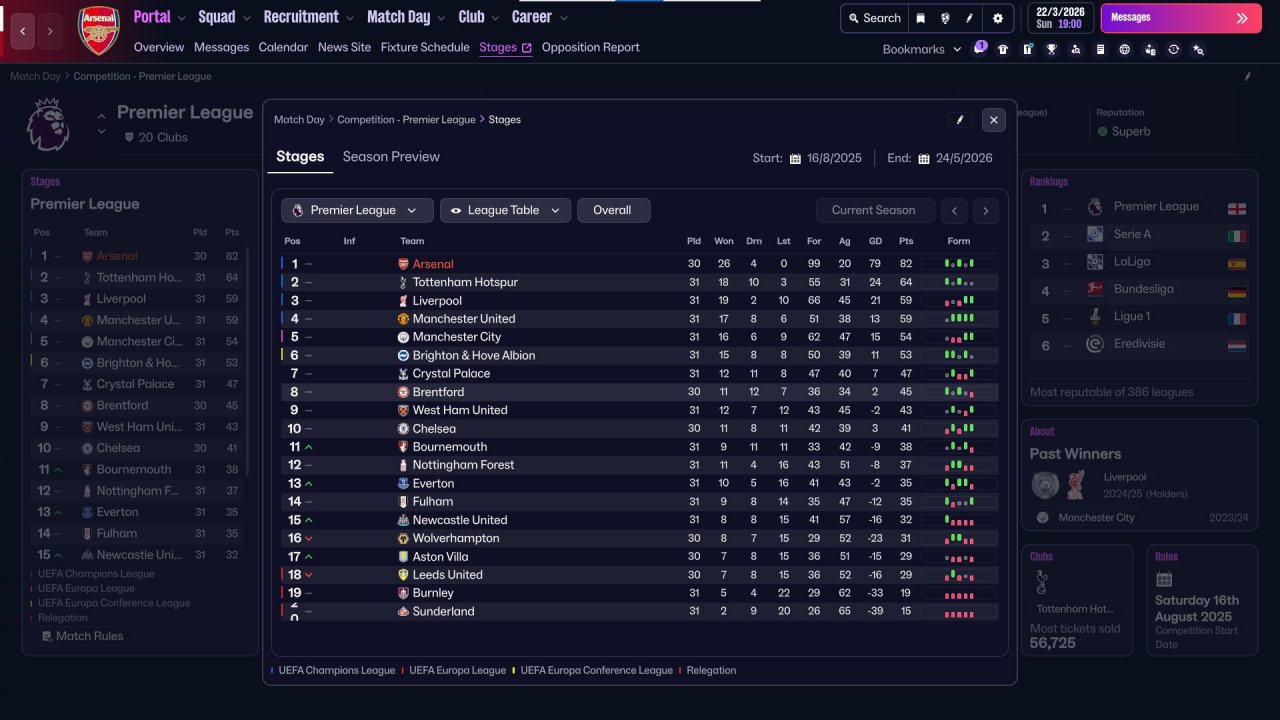Click the Match Rules button

click(x=84, y=636)
